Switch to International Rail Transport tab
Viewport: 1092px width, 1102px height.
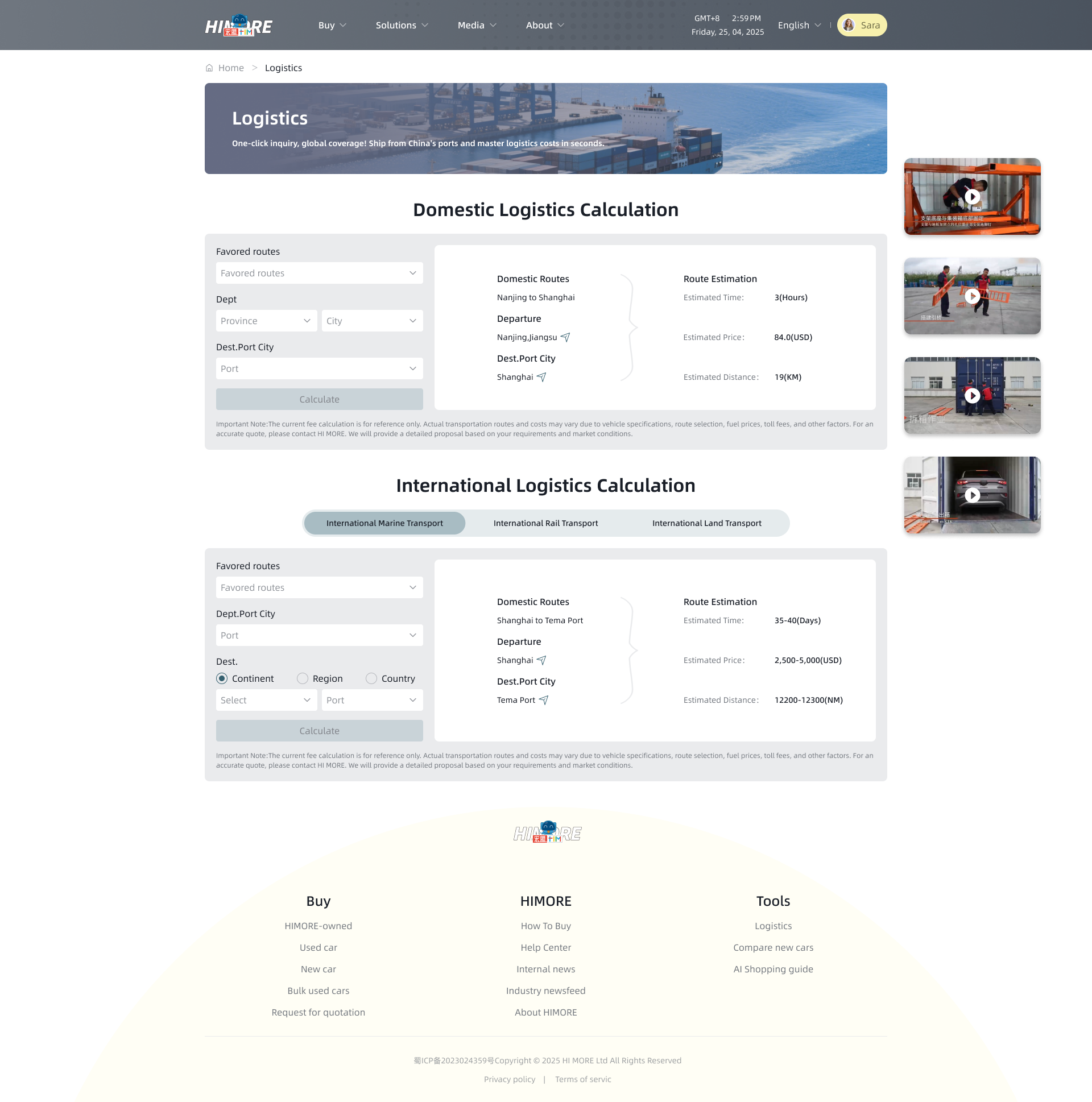click(545, 523)
